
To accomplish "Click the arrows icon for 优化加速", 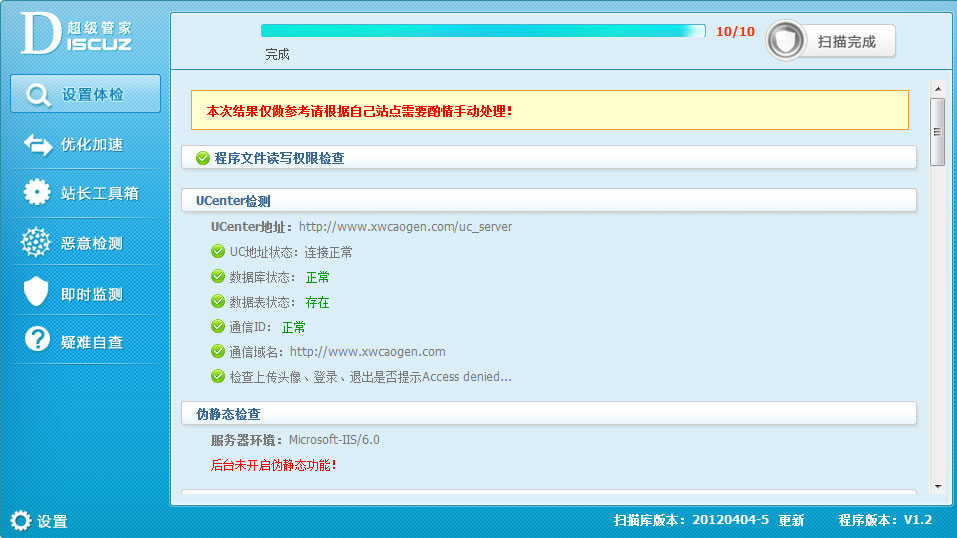I will tap(38, 145).
